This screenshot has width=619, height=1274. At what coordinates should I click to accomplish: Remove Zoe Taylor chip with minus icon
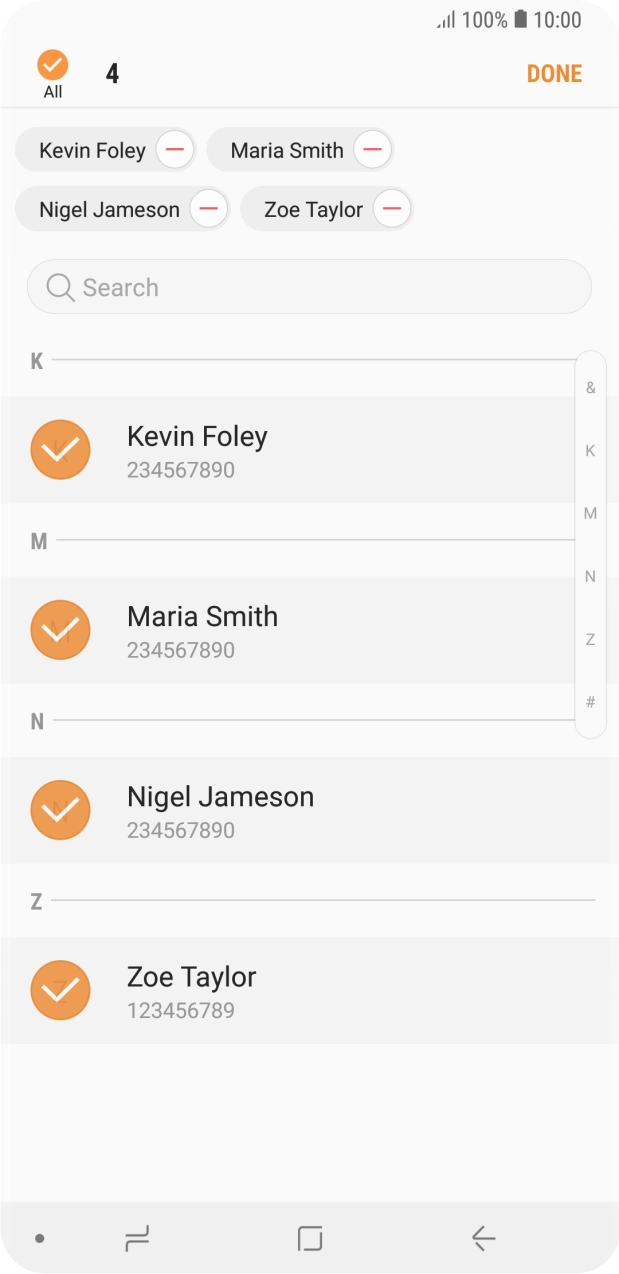click(392, 210)
